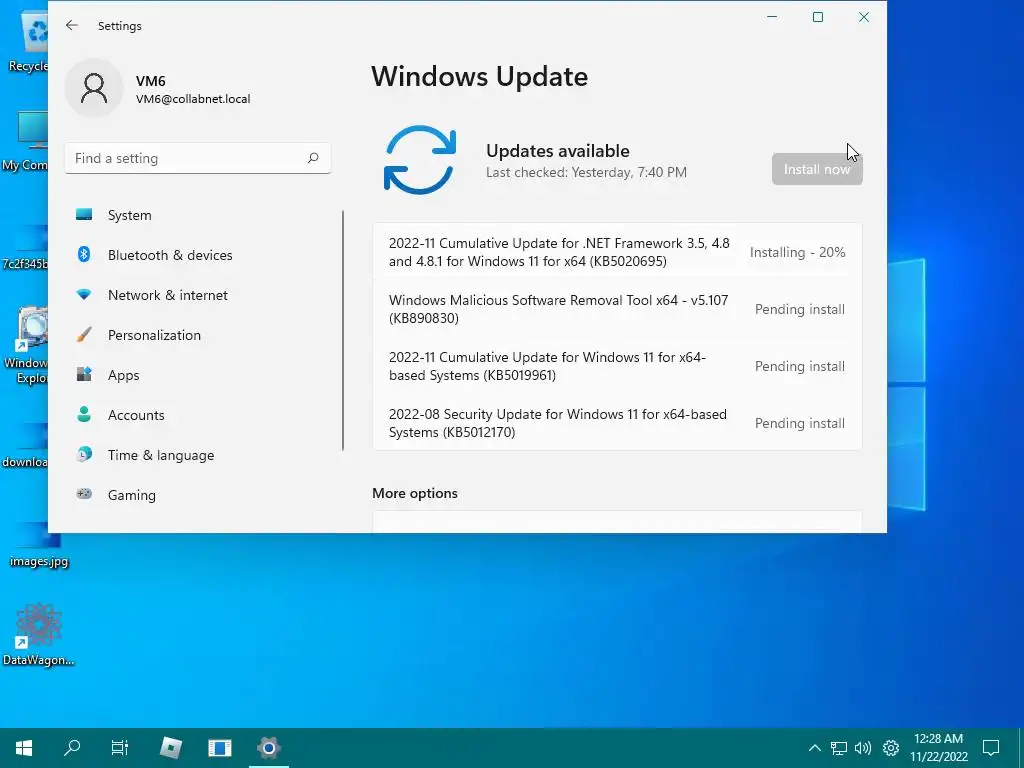Click the Show desktop strip
The width and height of the screenshot is (1024, 768).
pyautogui.click(x=1021, y=748)
